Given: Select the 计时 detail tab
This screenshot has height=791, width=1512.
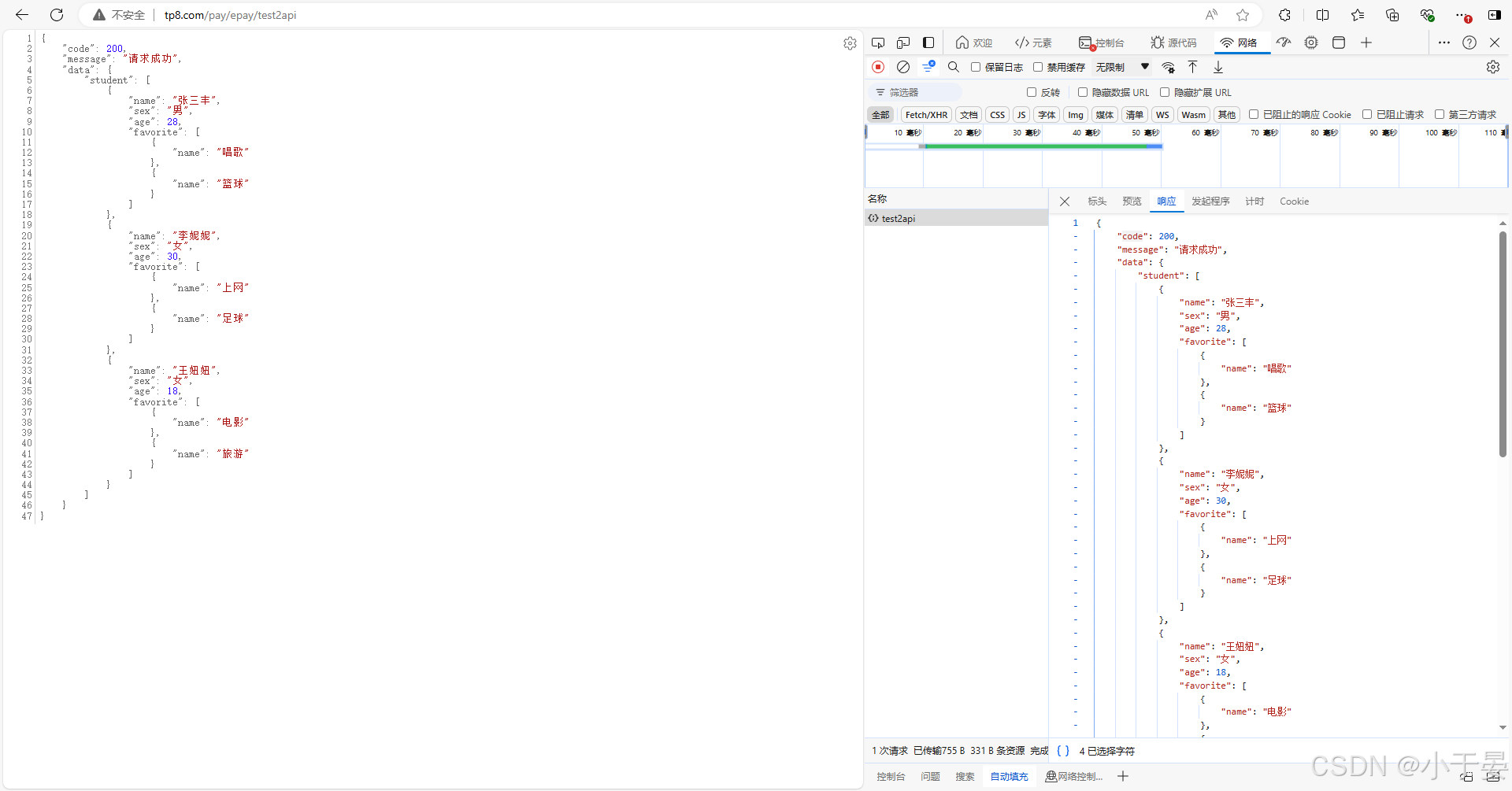Looking at the screenshot, I should tap(1254, 201).
